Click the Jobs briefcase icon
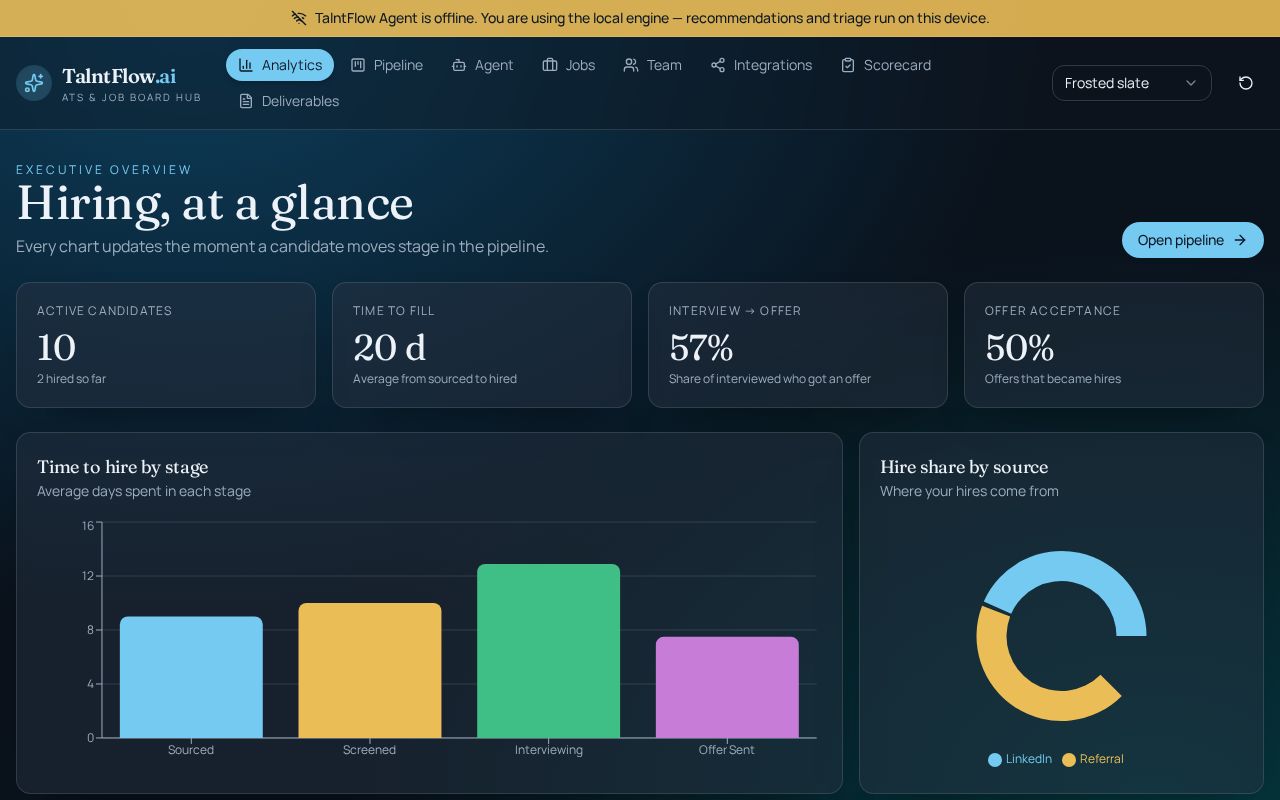This screenshot has height=800, width=1280. click(x=550, y=65)
